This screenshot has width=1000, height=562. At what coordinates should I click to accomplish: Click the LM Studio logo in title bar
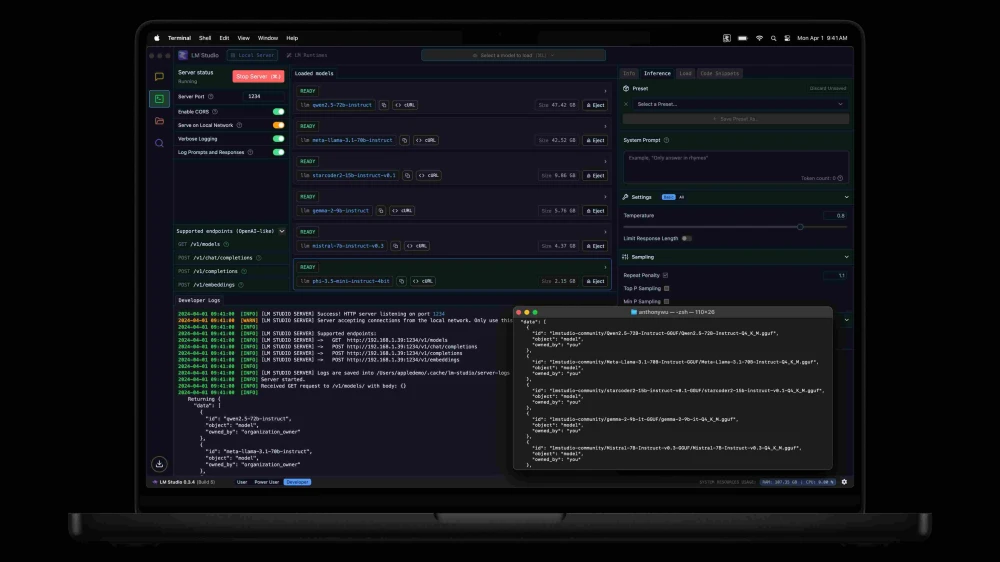point(183,55)
